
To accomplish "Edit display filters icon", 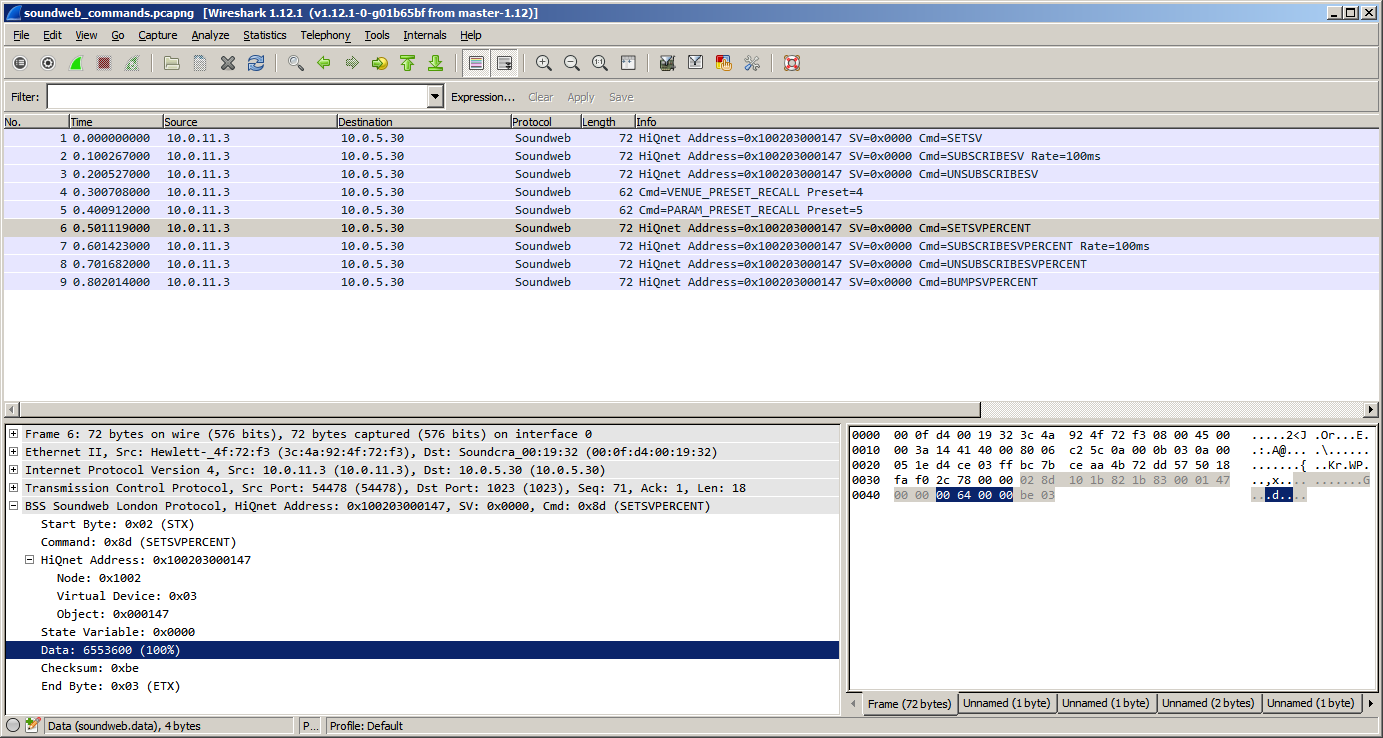I will coord(696,63).
